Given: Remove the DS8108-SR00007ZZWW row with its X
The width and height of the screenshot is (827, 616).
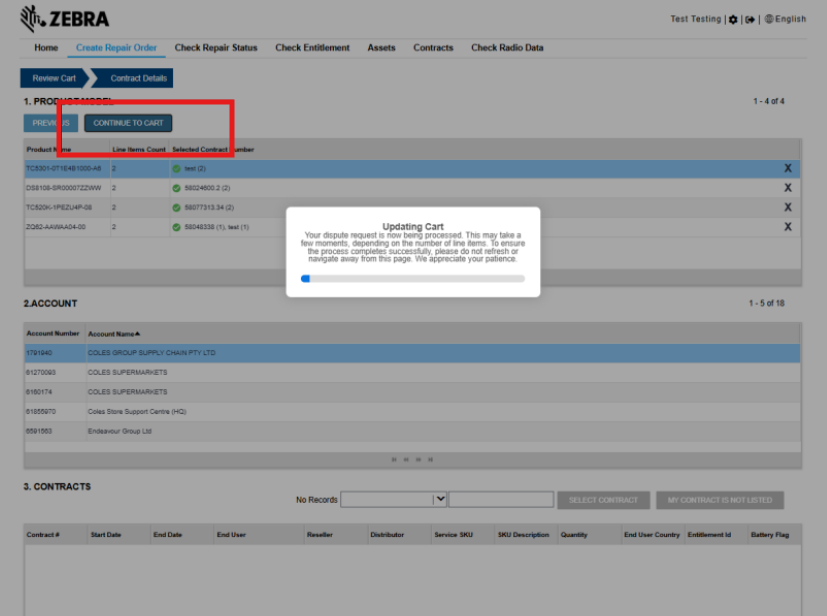Looking at the screenshot, I should click(787, 188).
